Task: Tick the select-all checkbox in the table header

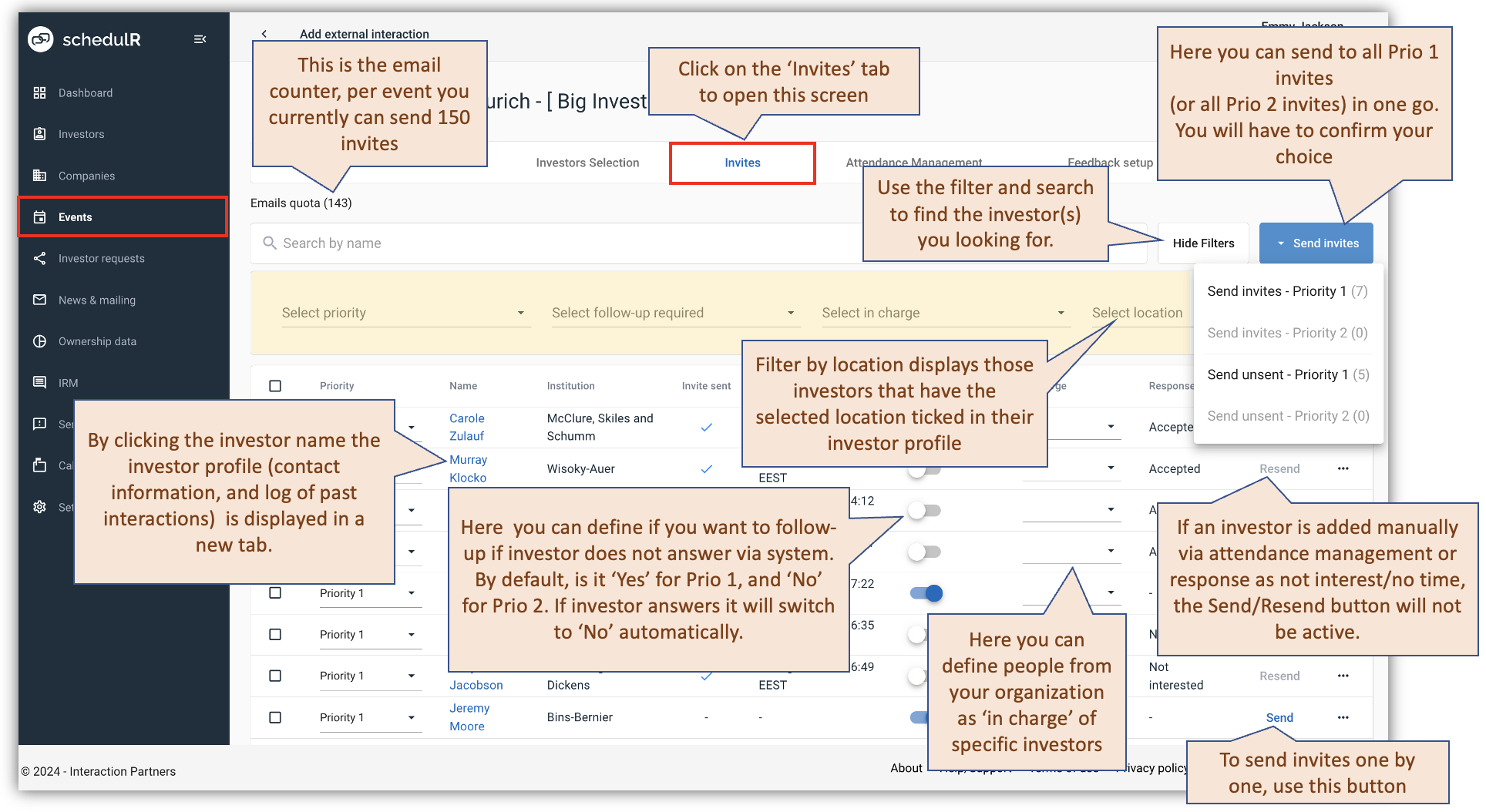Action: [x=275, y=386]
